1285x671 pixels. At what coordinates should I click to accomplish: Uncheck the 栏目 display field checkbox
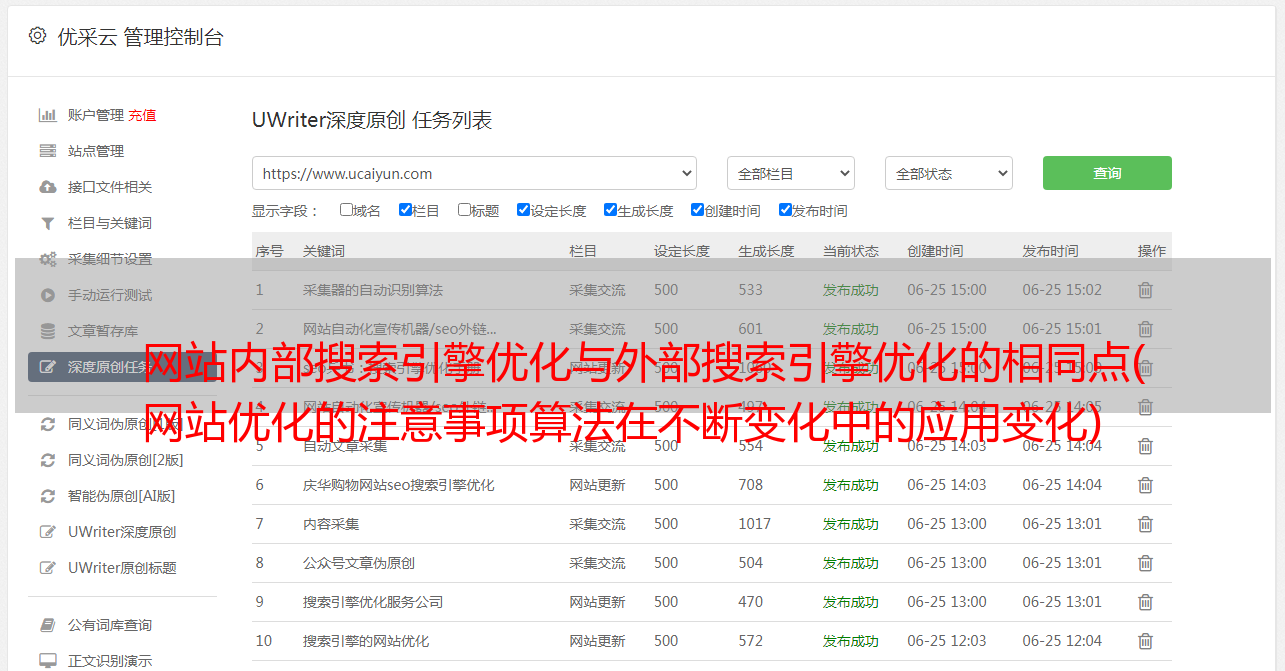click(x=405, y=210)
